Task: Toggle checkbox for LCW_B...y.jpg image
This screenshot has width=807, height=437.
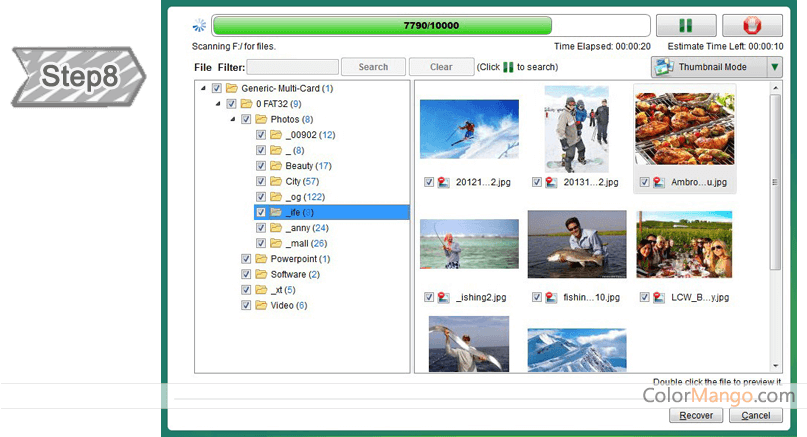Action: 645,297
